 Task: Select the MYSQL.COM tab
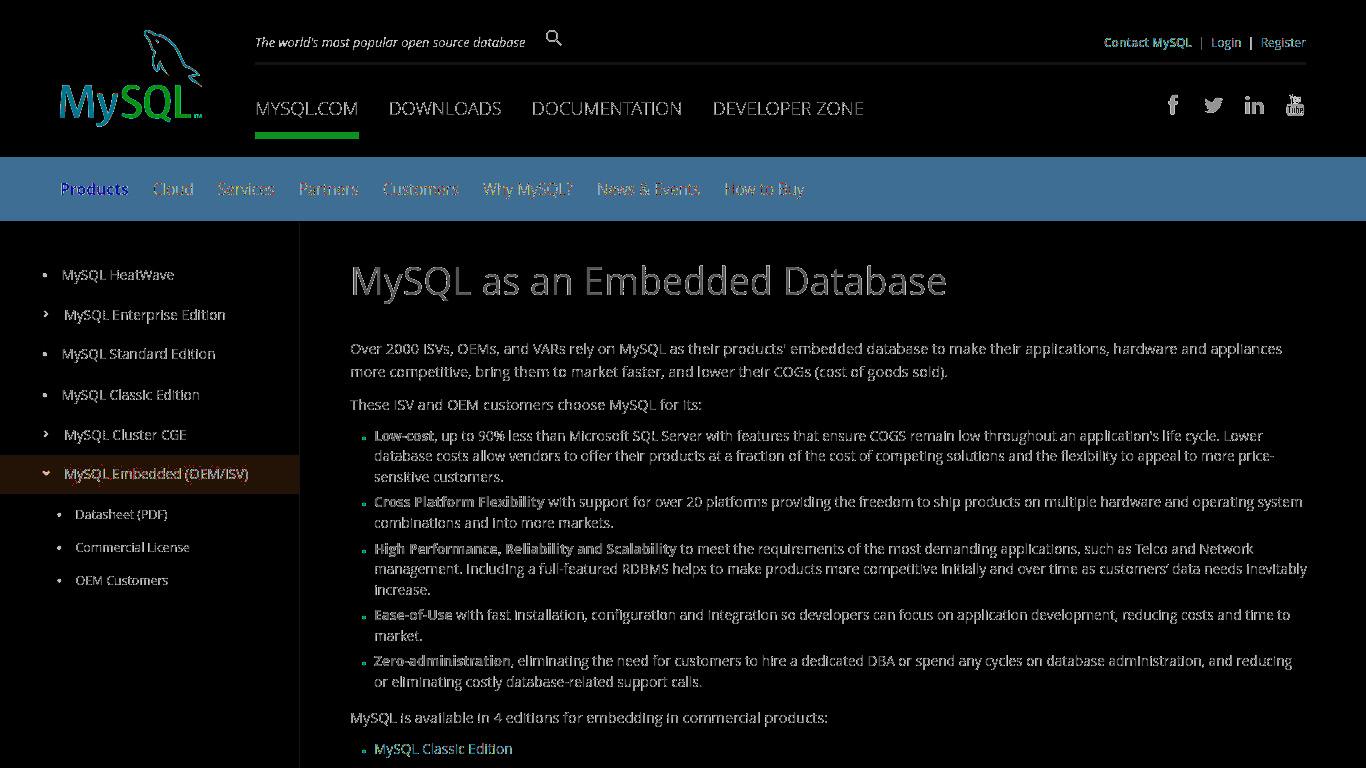pyautogui.click(x=306, y=108)
